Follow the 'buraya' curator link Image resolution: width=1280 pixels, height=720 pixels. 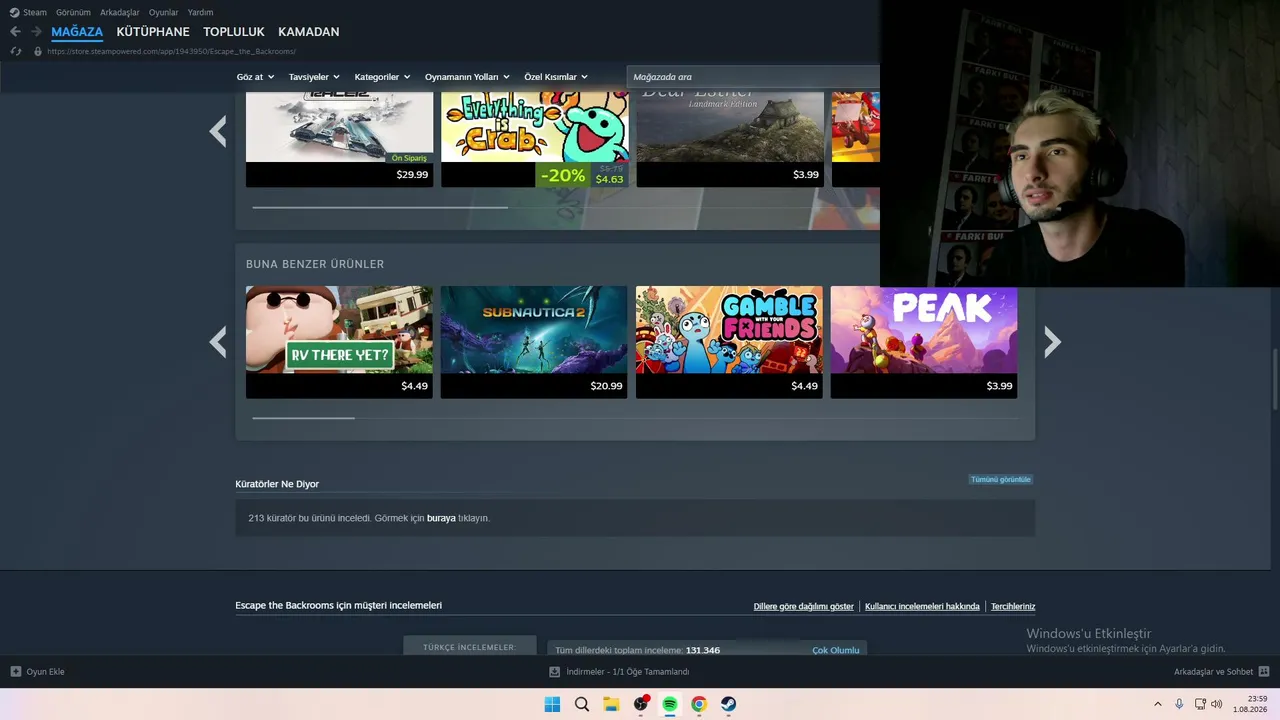pos(441,518)
